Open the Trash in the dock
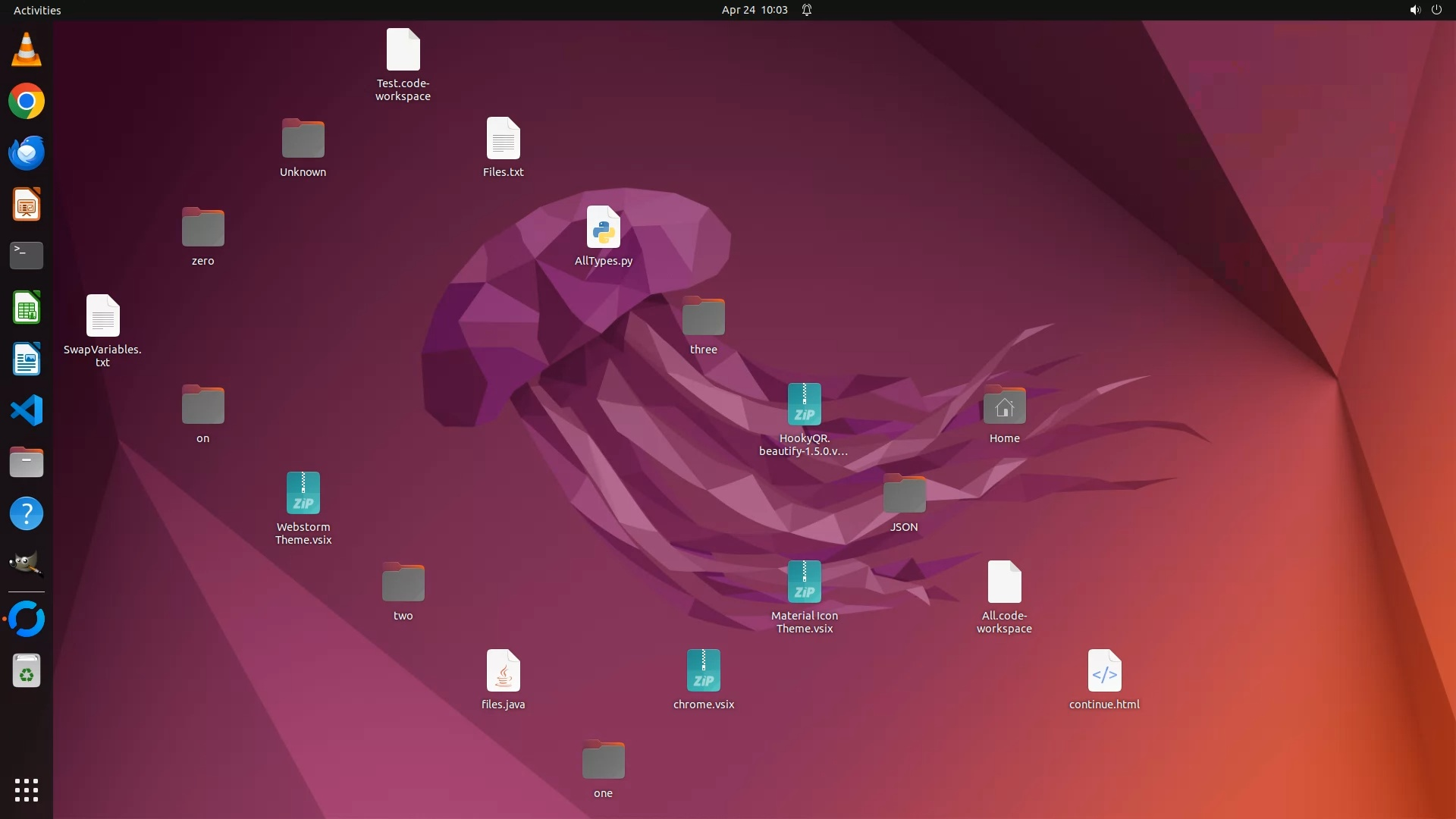Screen dimensions: 1456x819 coord(27,671)
